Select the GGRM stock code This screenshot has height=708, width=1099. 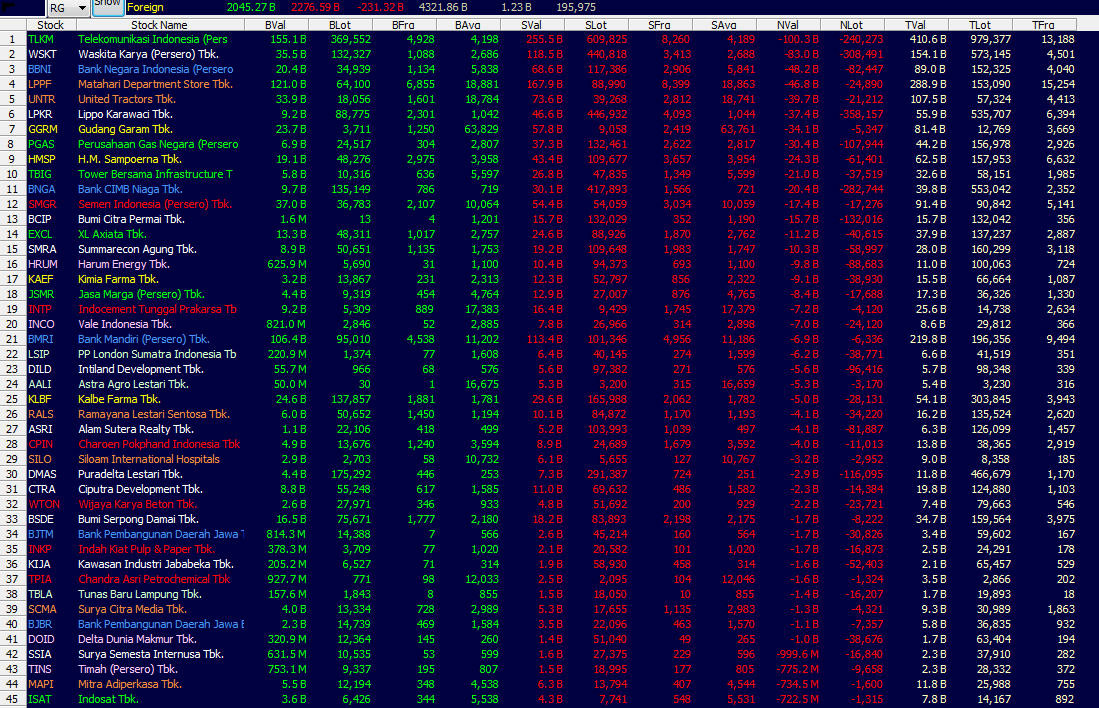(x=43, y=129)
